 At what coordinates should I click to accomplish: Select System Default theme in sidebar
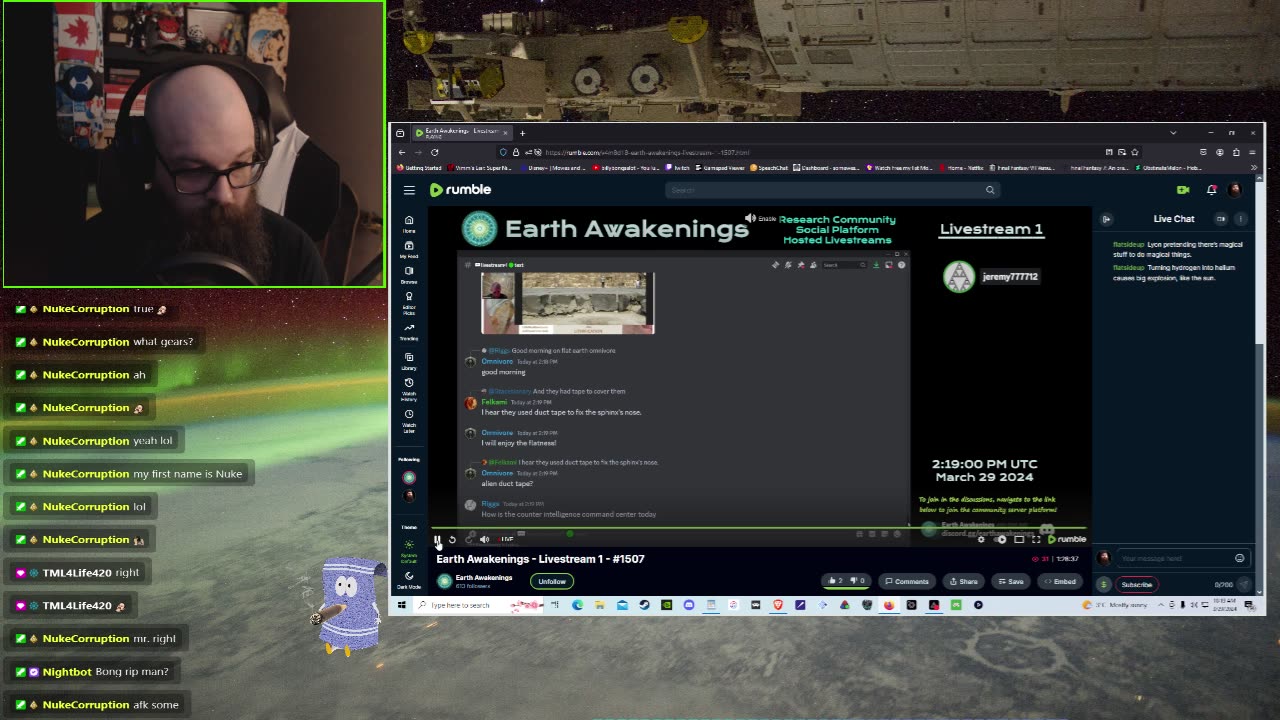[x=409, y=551]
